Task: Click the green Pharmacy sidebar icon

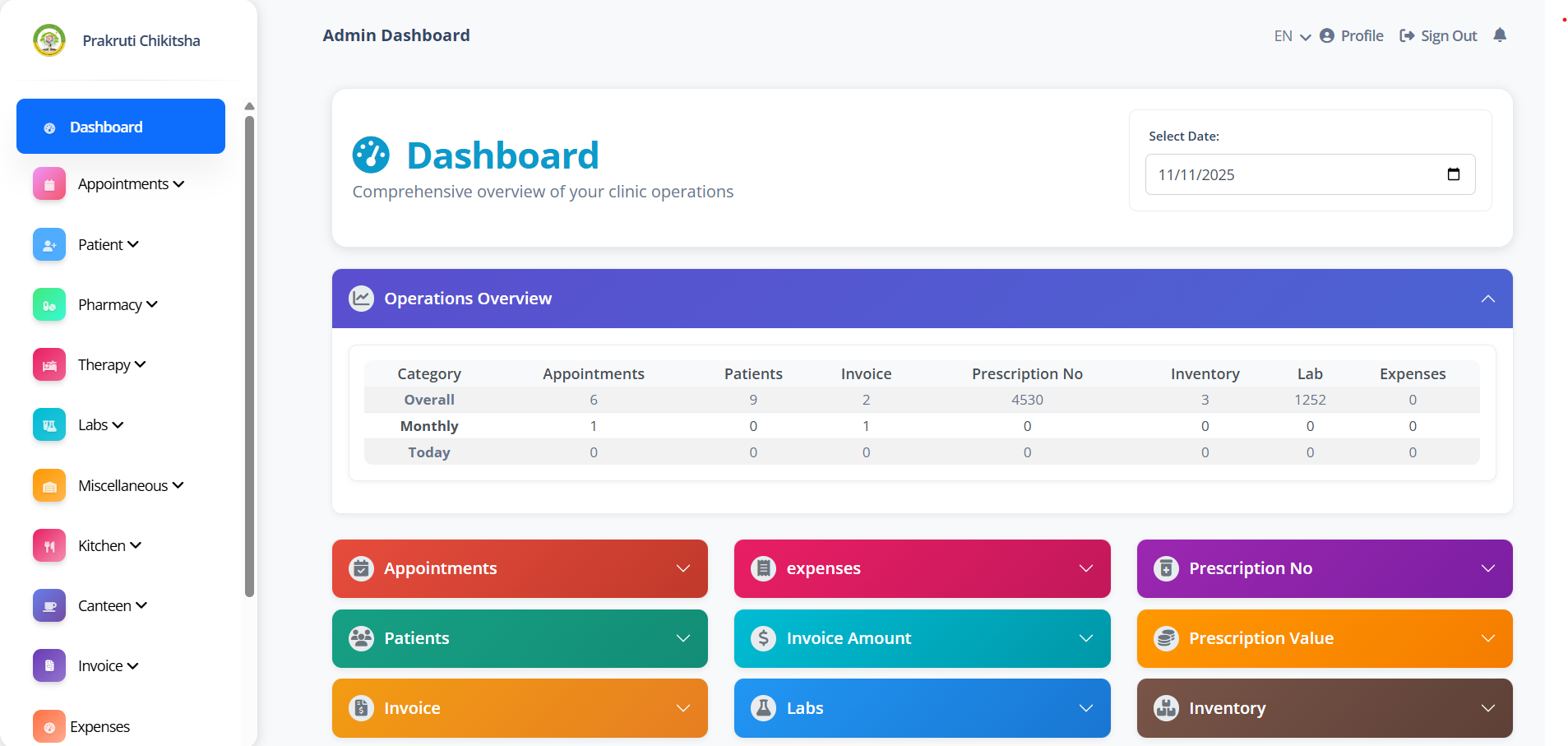Action: (x=49, y=305)
